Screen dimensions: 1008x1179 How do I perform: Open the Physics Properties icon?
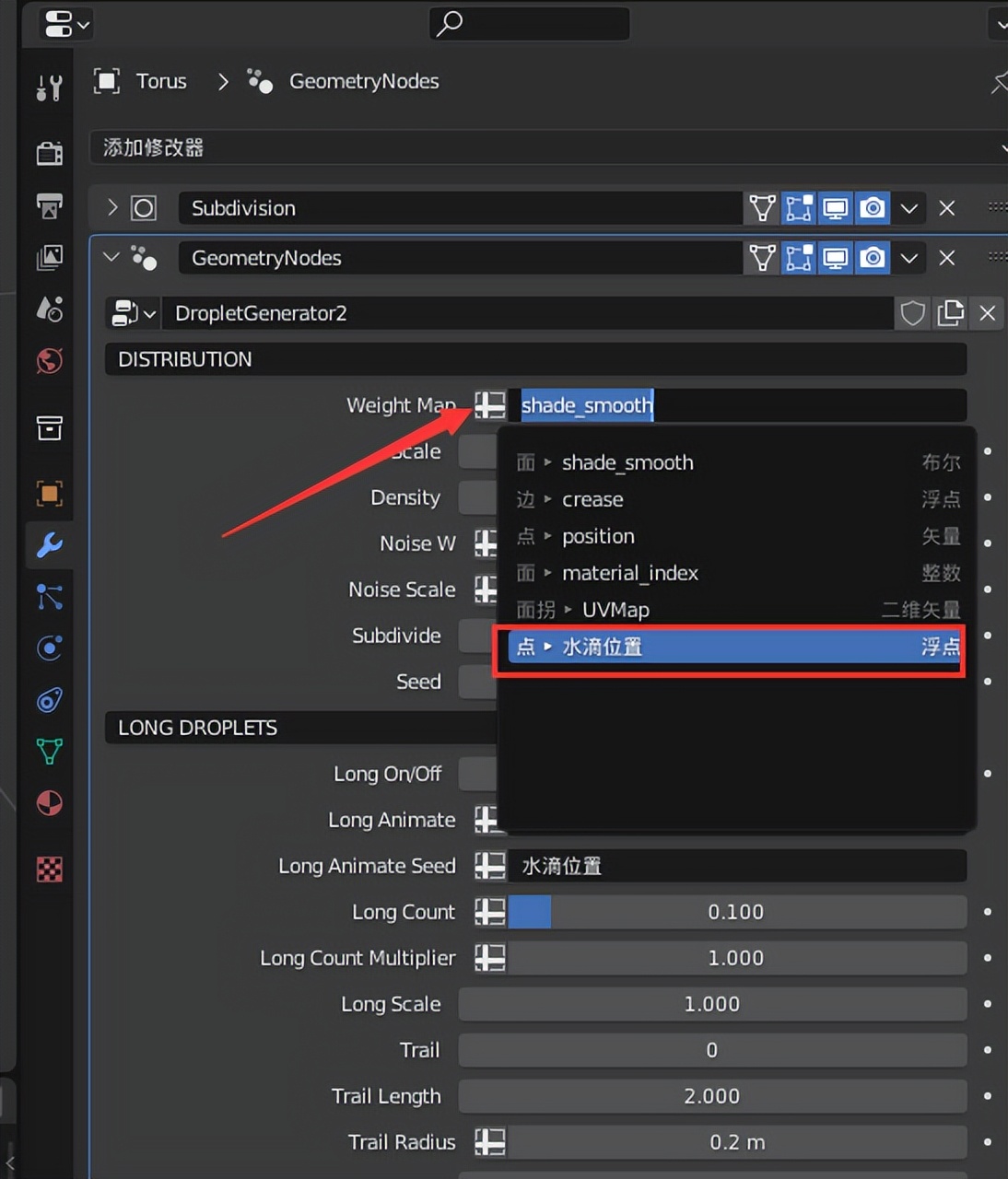pos(48,648)
